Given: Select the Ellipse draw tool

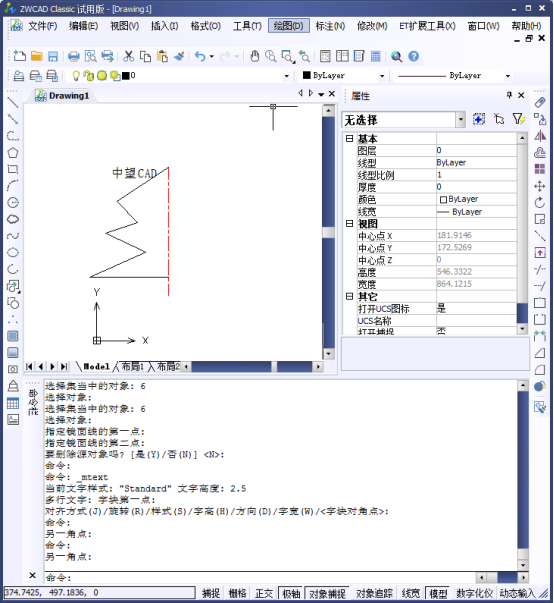Looking at the screenshot, I should (x=13, y=253).
